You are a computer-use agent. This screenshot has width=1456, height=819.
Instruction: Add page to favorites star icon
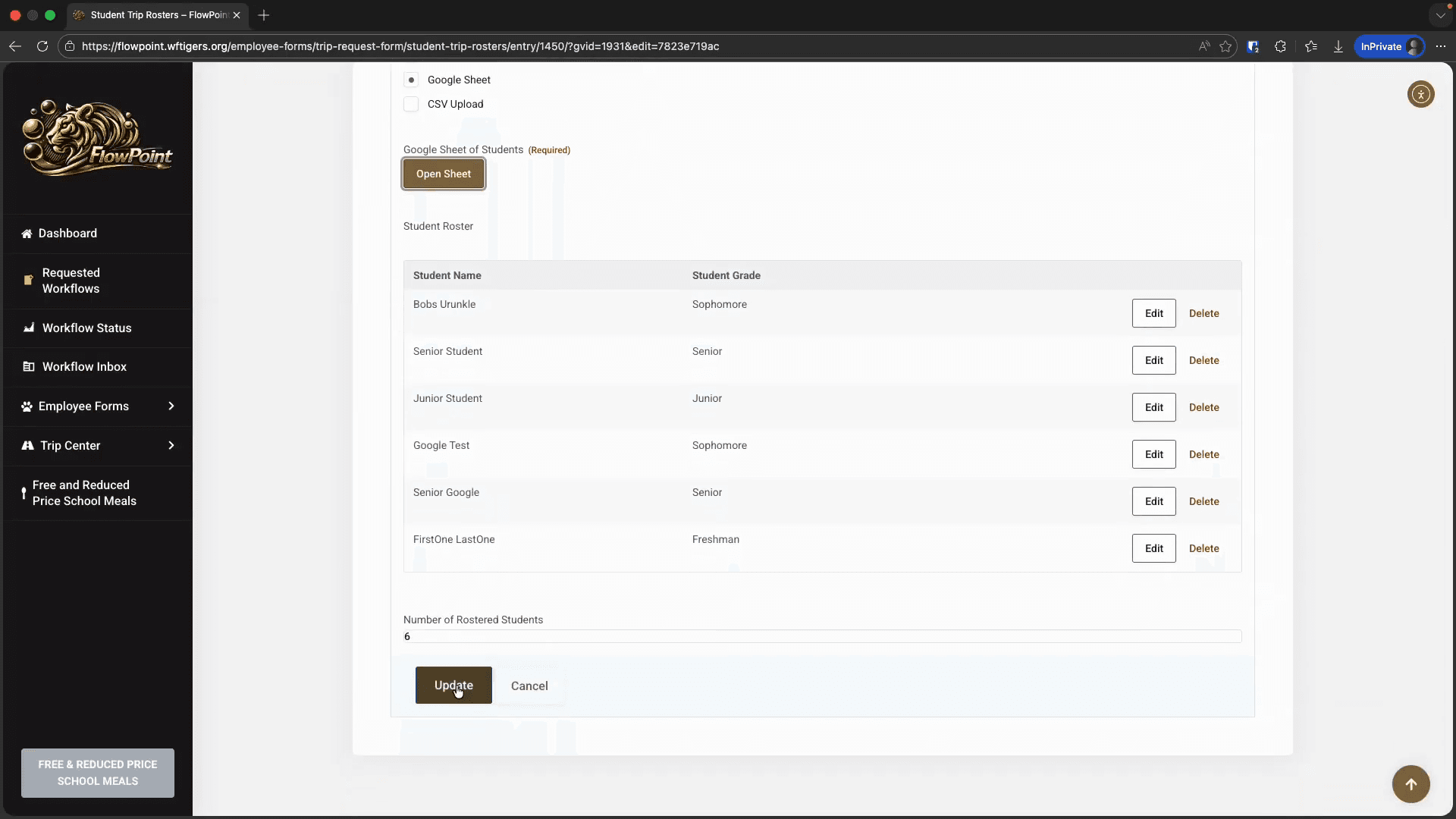(1225, 46)
